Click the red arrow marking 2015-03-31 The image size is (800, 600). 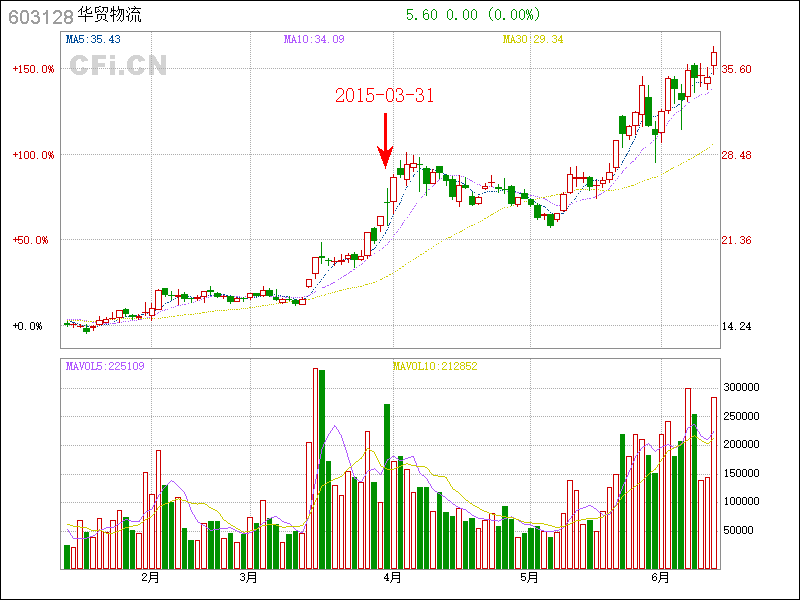pos(385,140)
